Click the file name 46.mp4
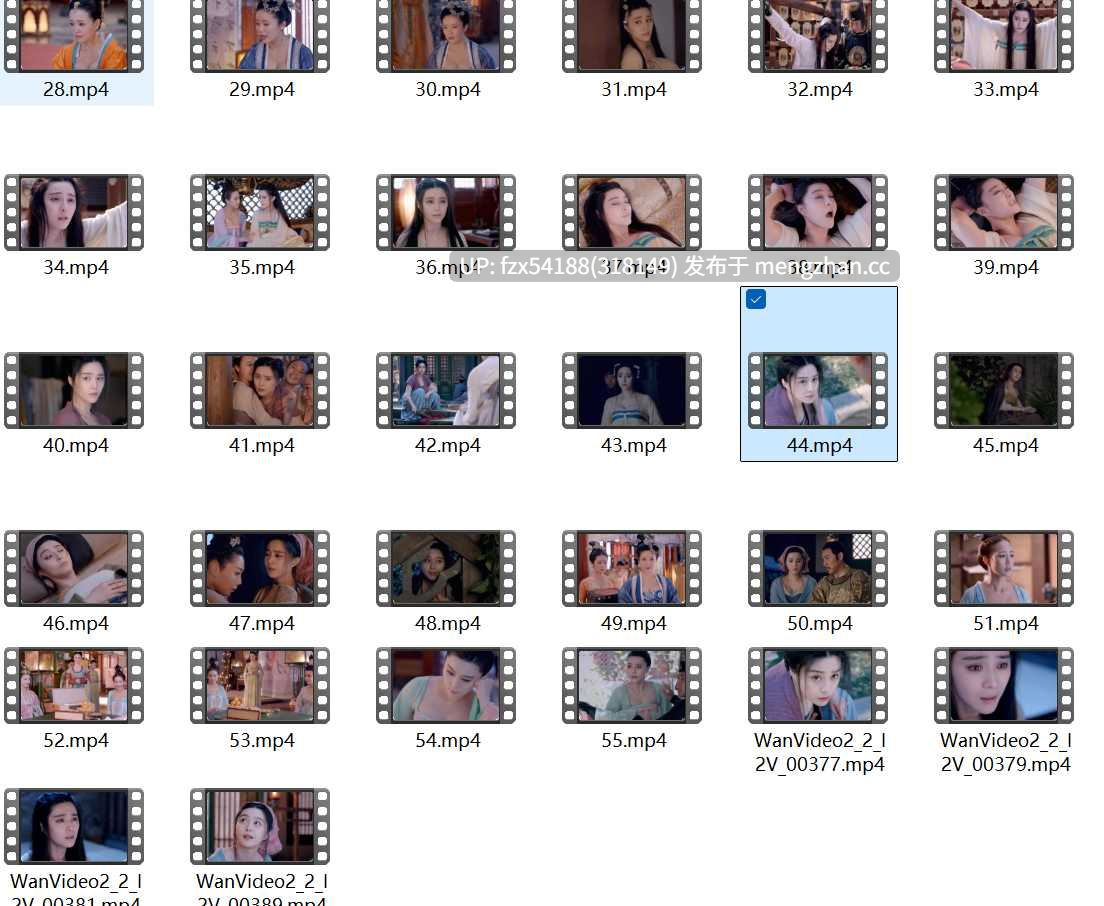This screenshot has width=1104, height=906. 76,624
